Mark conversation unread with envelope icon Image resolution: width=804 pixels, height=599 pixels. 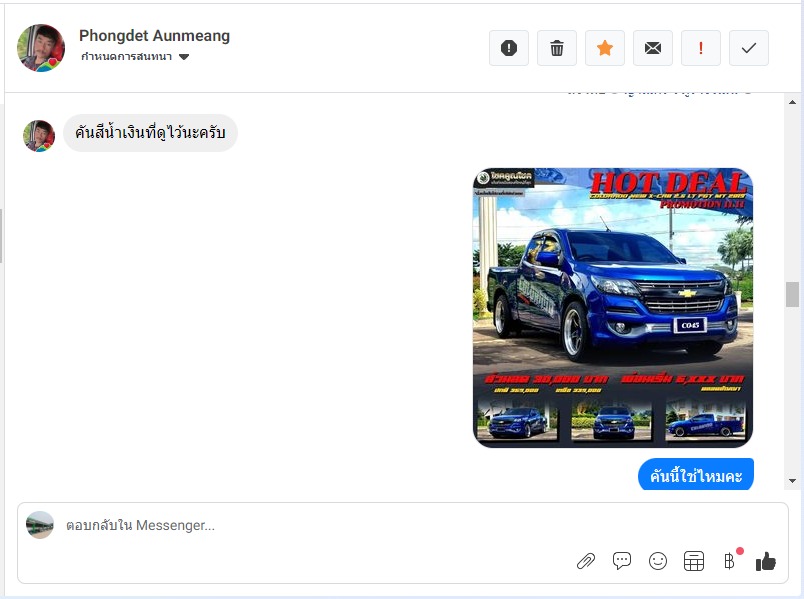coord(653,48)
